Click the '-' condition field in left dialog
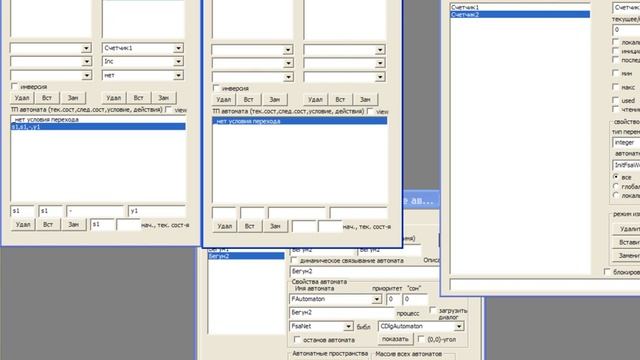640x360 pixels. point(96,211)
